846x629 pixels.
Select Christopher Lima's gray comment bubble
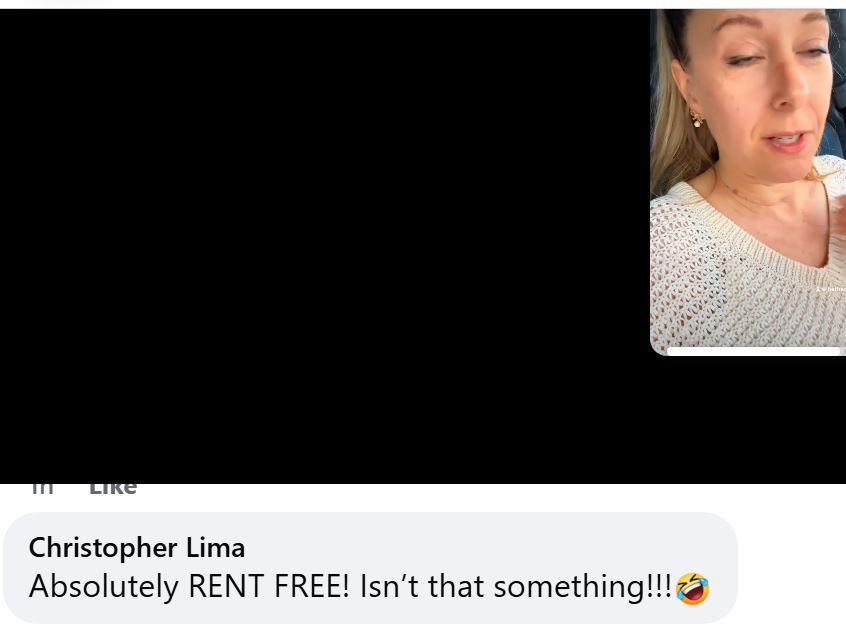point(370,568)
